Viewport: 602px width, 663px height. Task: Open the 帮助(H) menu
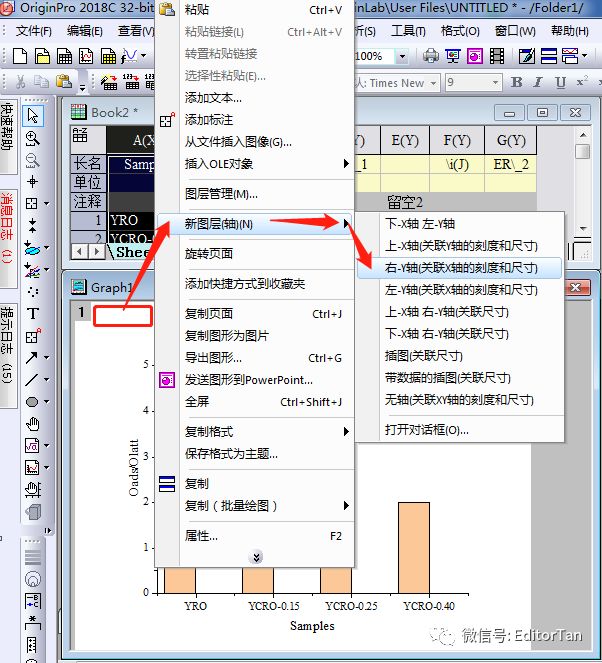click(569, 31)
